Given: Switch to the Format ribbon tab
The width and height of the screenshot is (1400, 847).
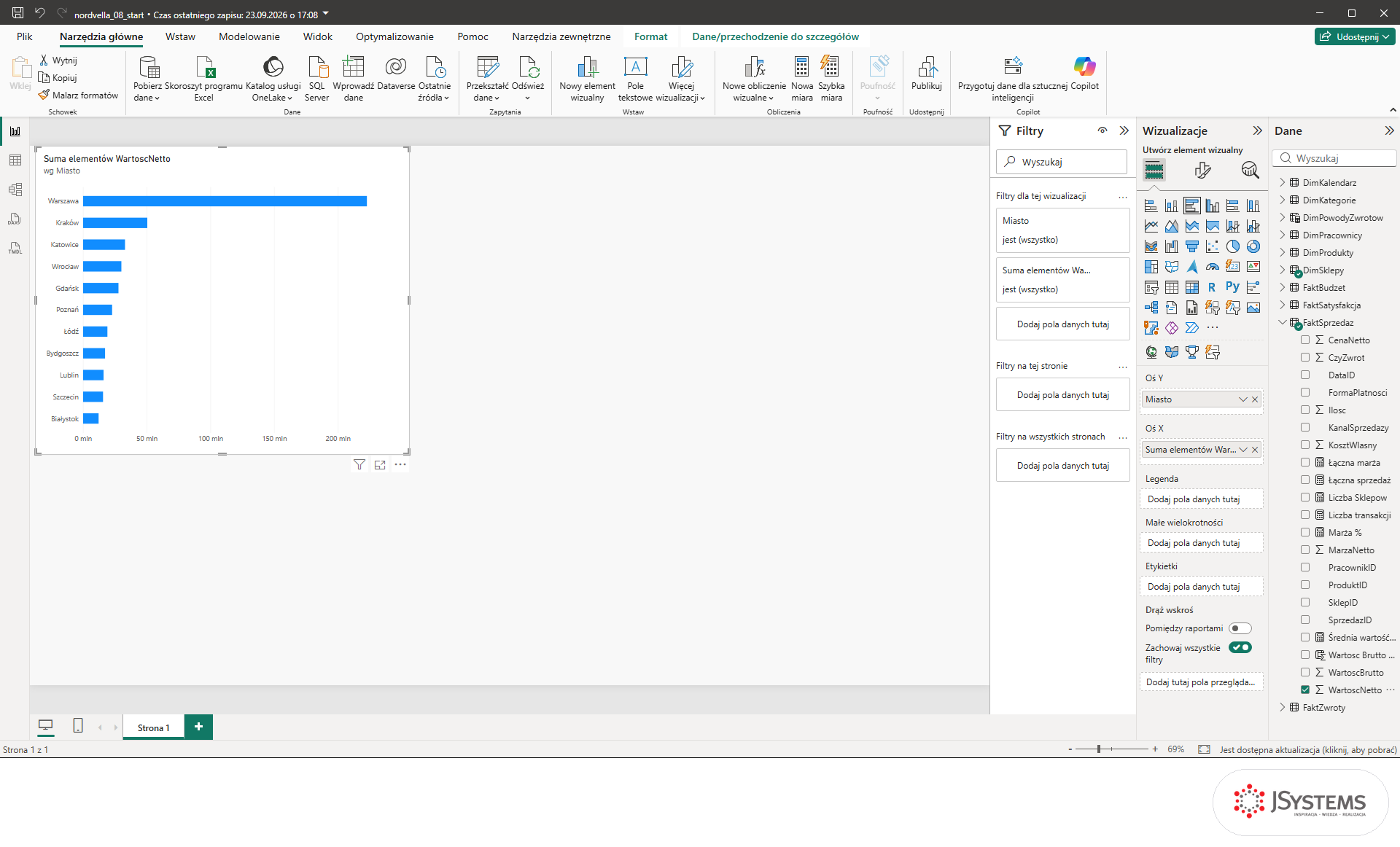Looking at the screenshot, I should coord(650,36).
